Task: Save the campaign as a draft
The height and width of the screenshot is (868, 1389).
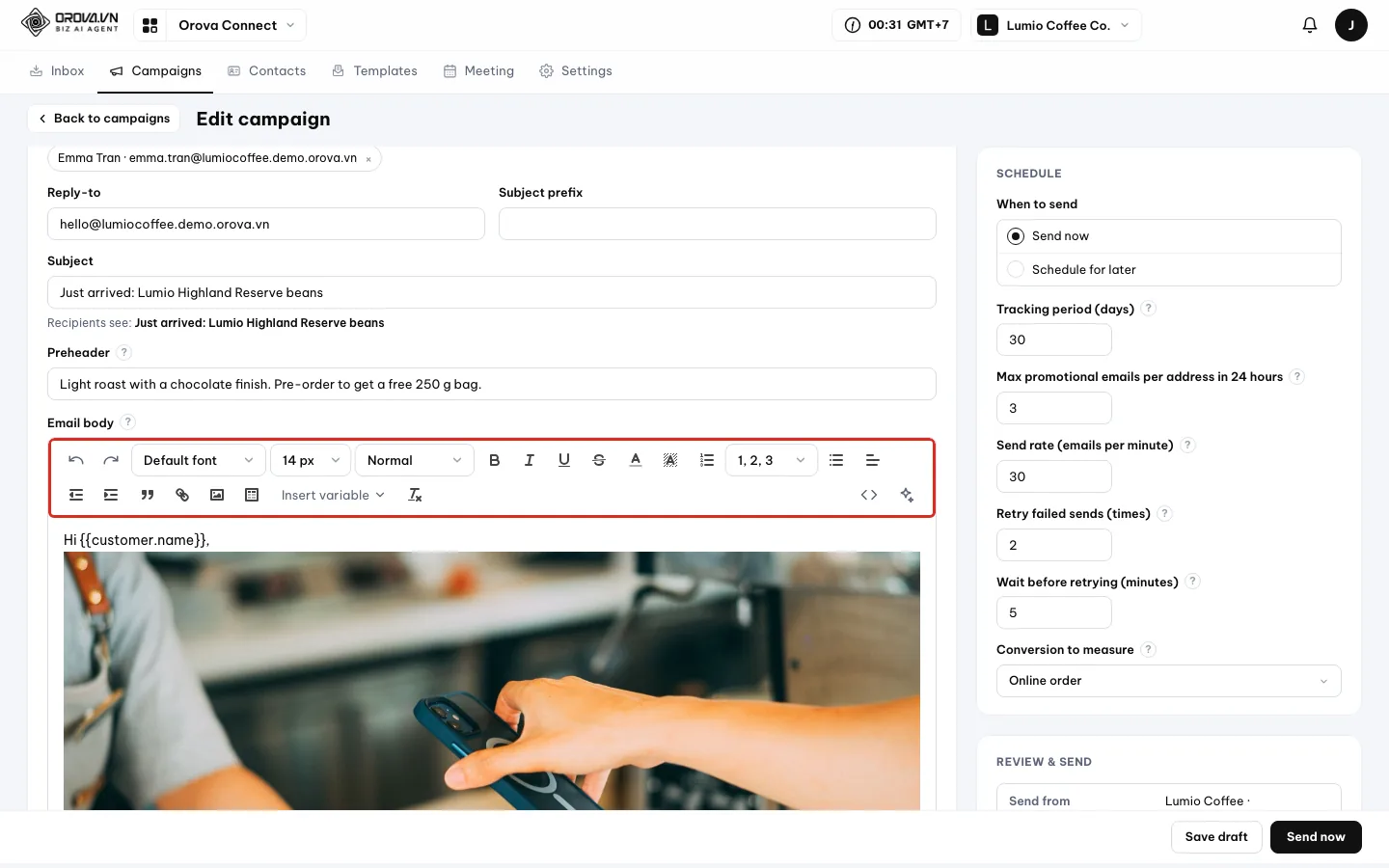Action: point(1216,837)
